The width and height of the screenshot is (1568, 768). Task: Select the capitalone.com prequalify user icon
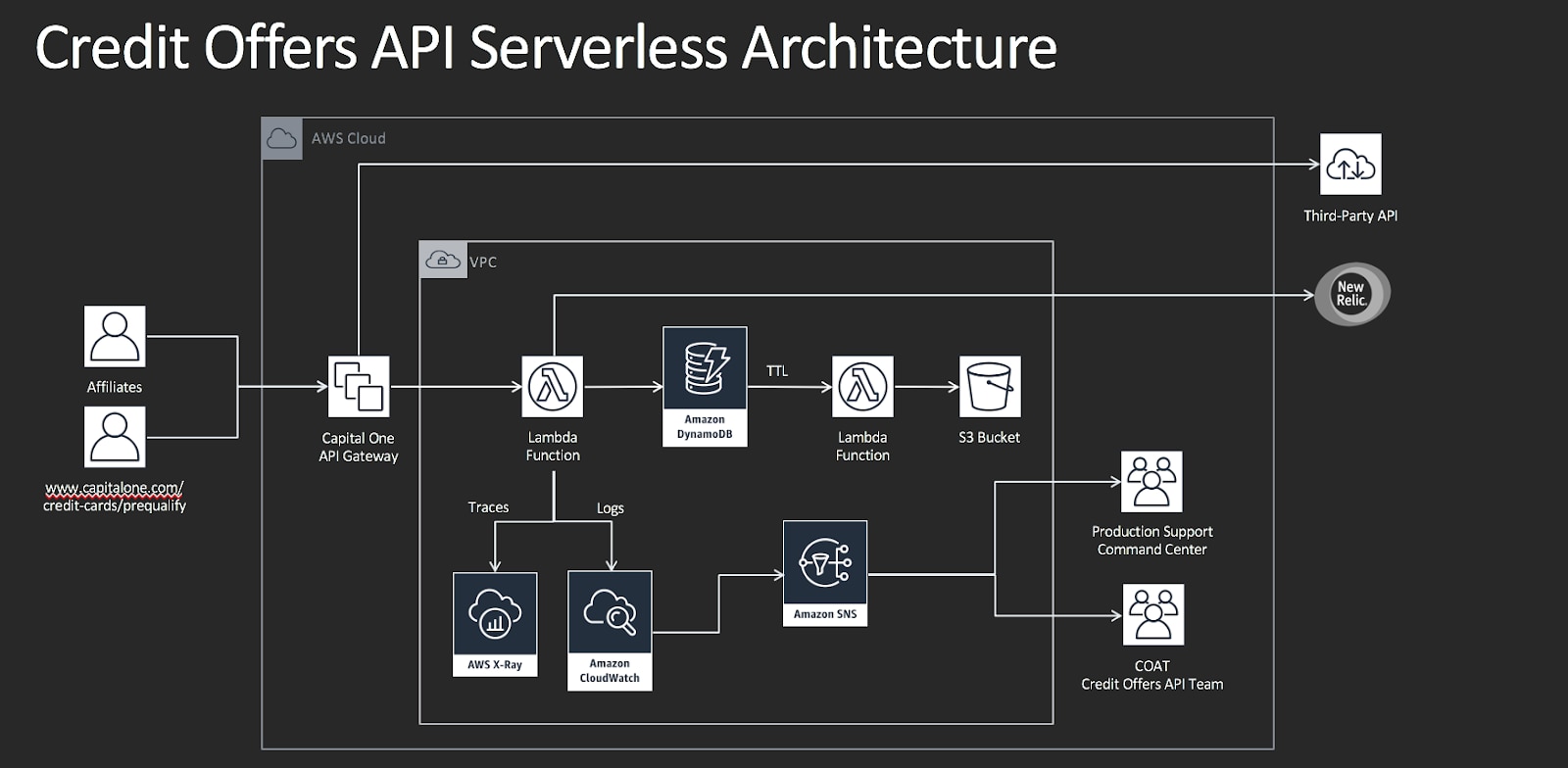pyautogui.click(x=115, y=437)
